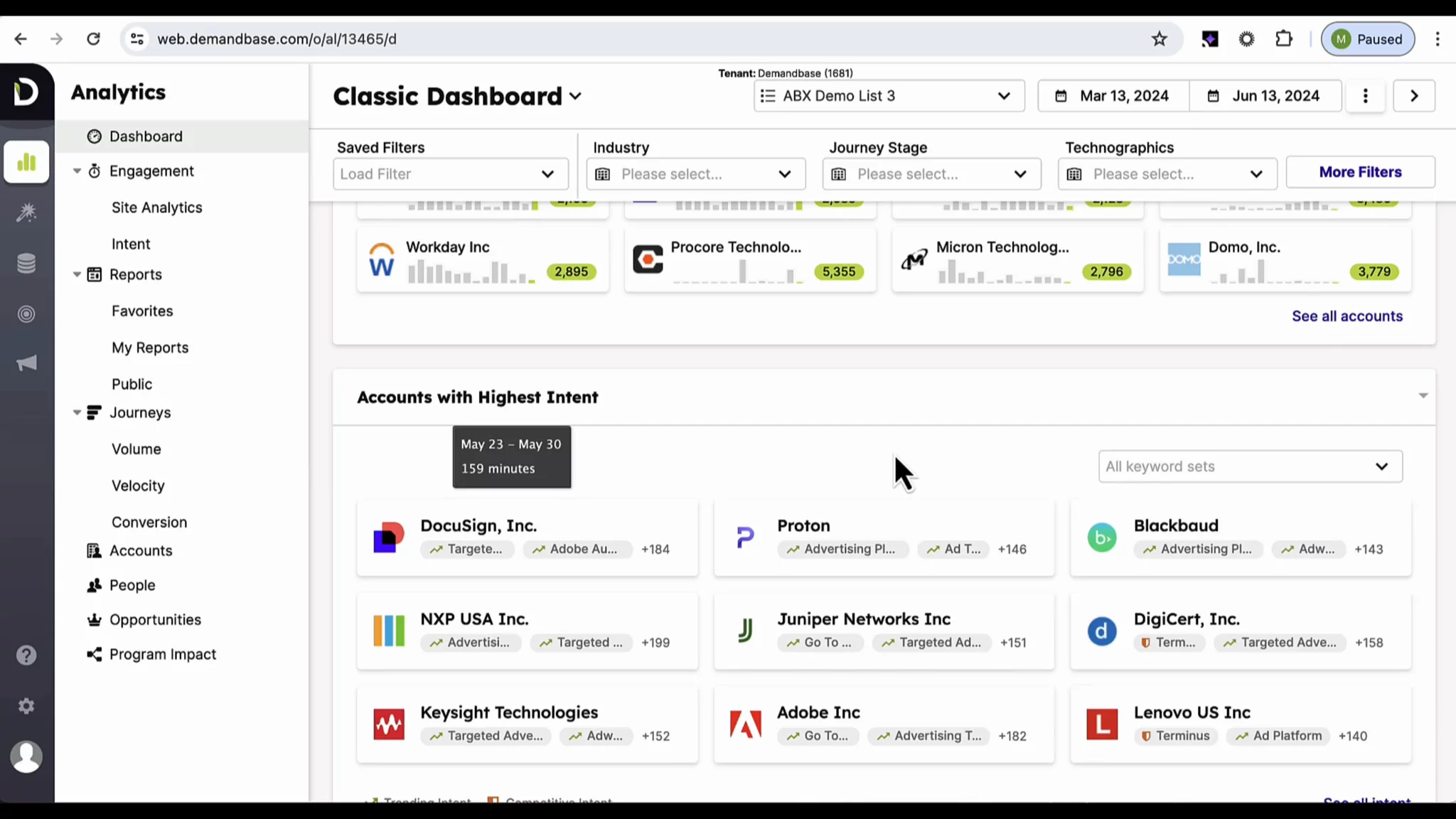Click the More Filters button
The height and width of the screenshot is (819, 1456).
point(1359,172)
